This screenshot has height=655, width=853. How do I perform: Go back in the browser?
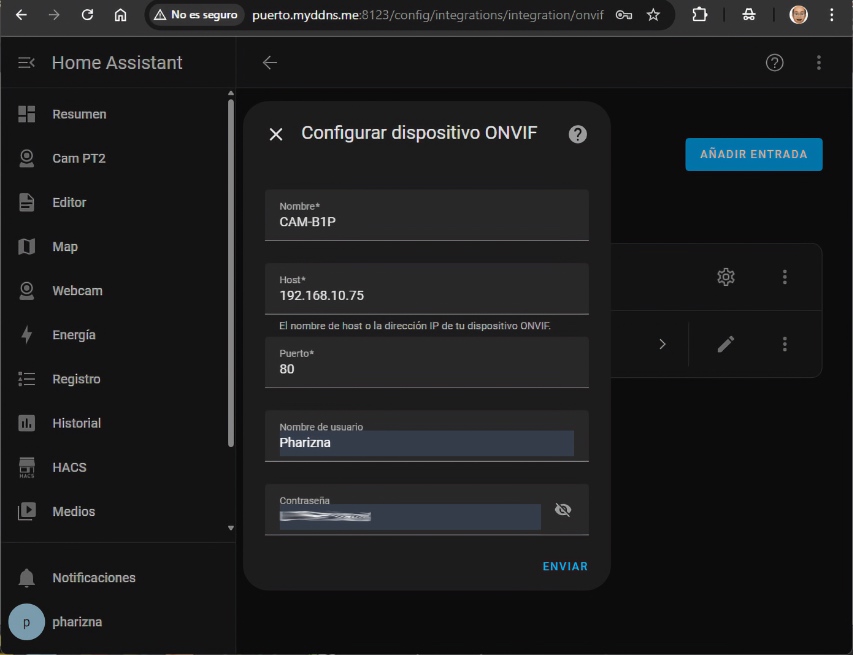click(21, 15)
